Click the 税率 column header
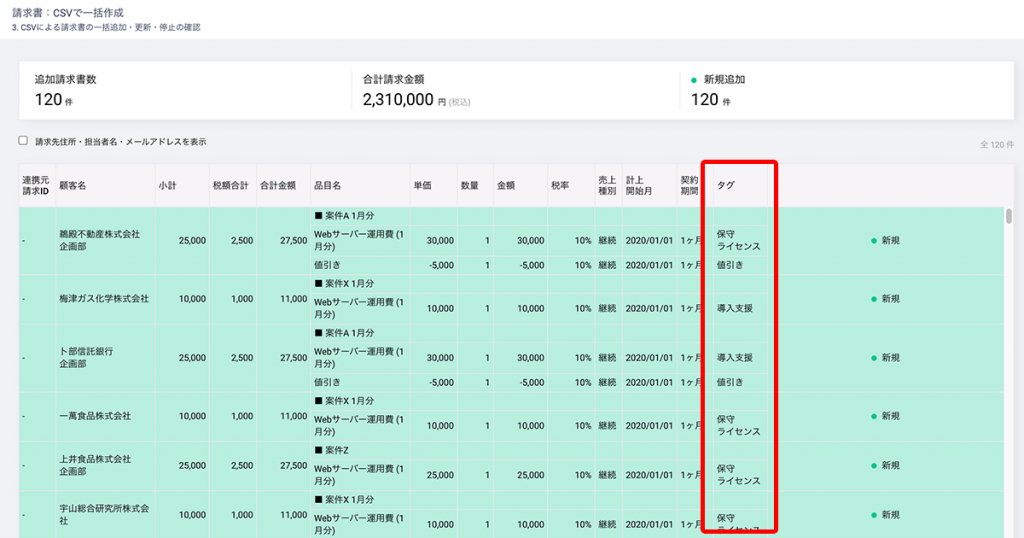 (560, 185)
